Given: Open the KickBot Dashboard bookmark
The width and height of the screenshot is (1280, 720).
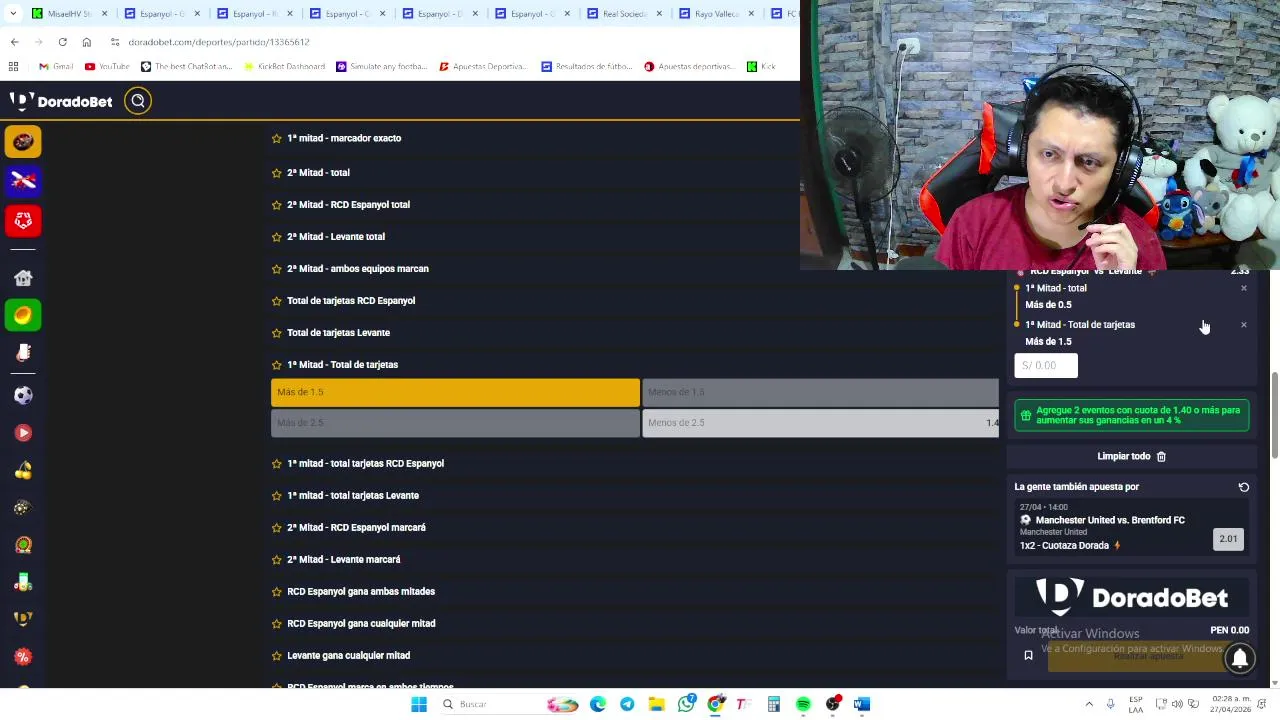Looking at the screenshot, I should pyautogui.click(x=283, y=67).
